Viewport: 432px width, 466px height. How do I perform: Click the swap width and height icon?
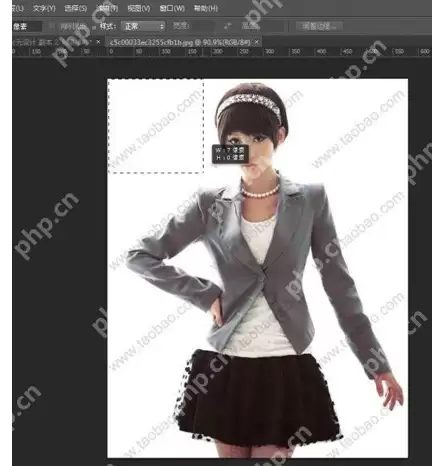pyautogui.click(x=228, y=26)
